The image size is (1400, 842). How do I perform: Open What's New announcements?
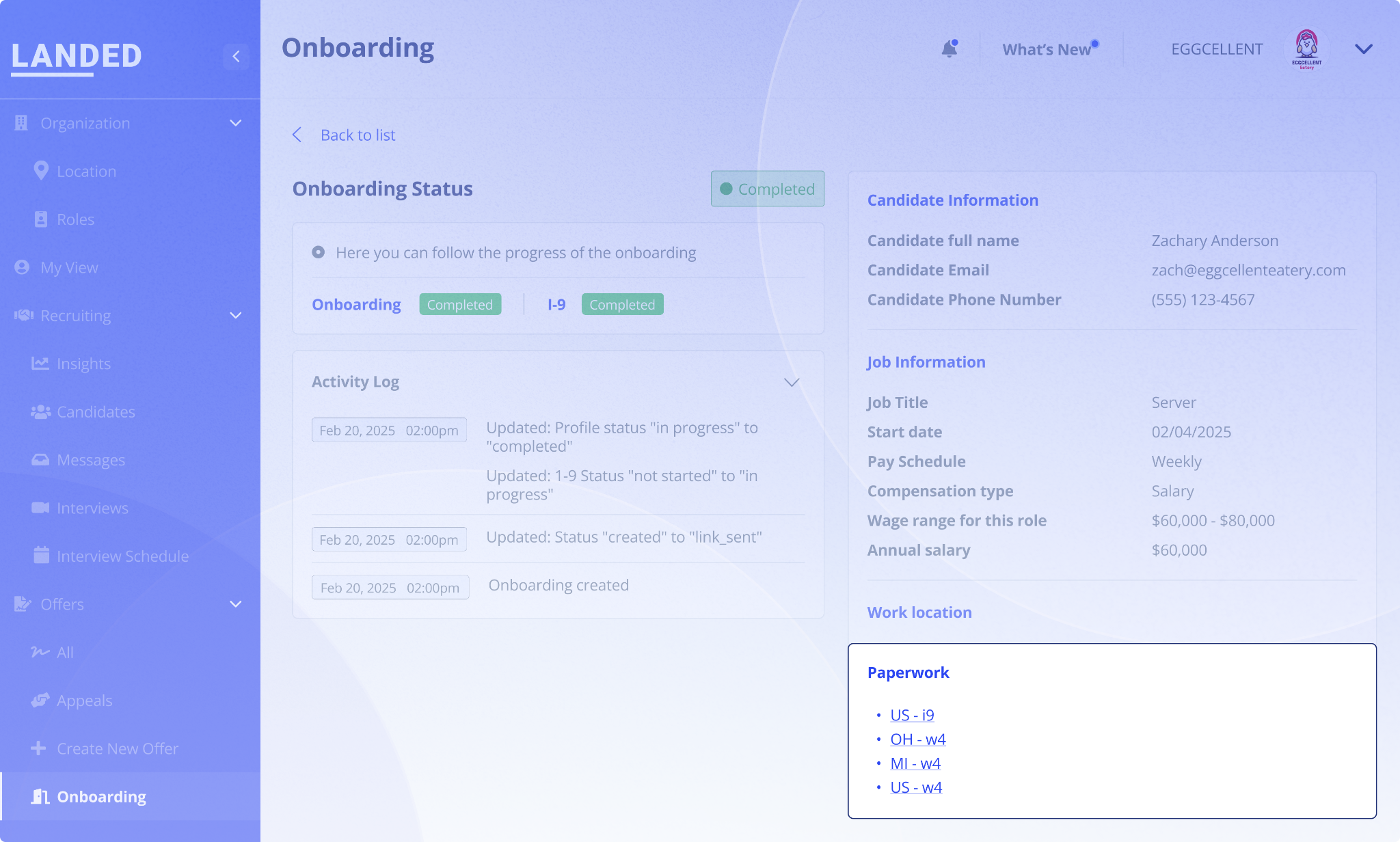(x=1047, y=49)
